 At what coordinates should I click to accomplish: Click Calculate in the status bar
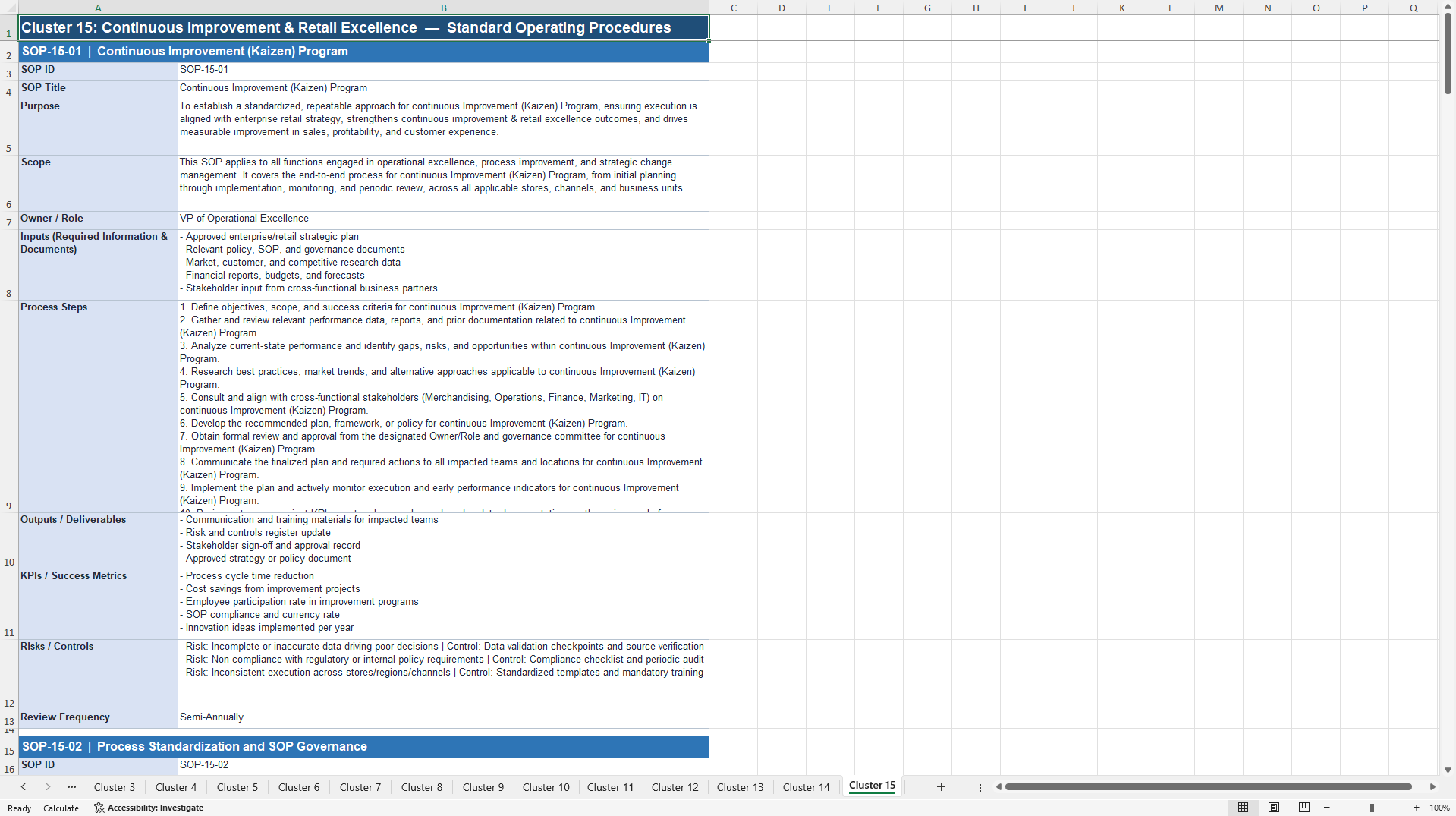point(61,808)
